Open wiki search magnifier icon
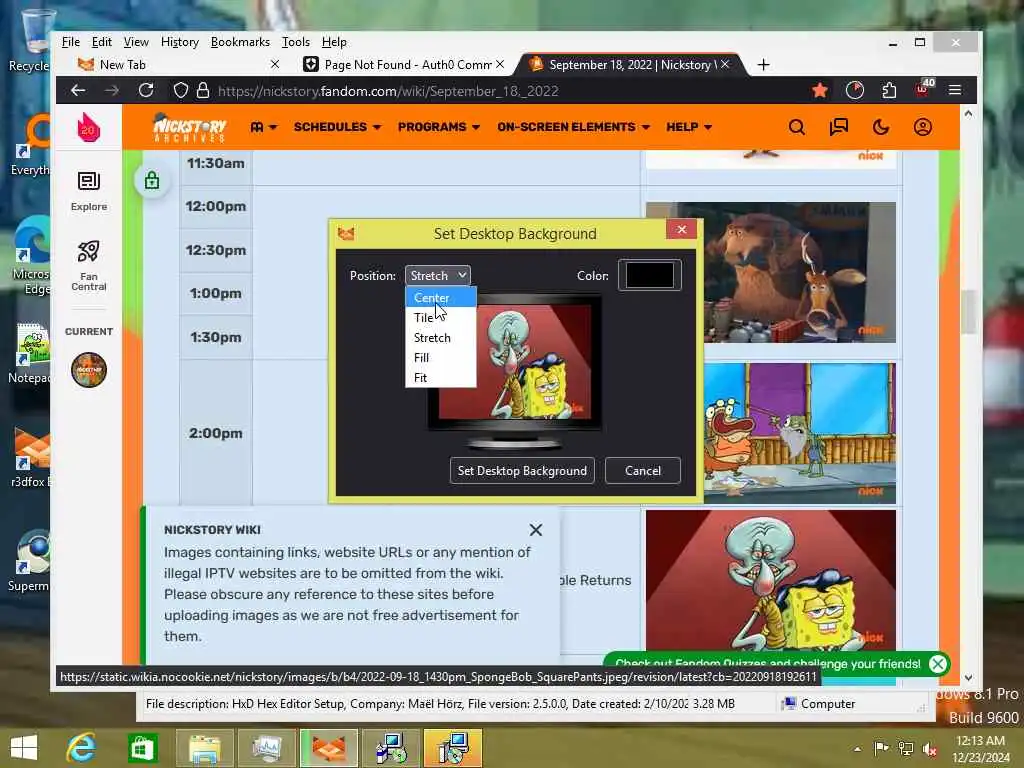The height and width of the screenshot is (768, 1024). (x=796, y=127)
